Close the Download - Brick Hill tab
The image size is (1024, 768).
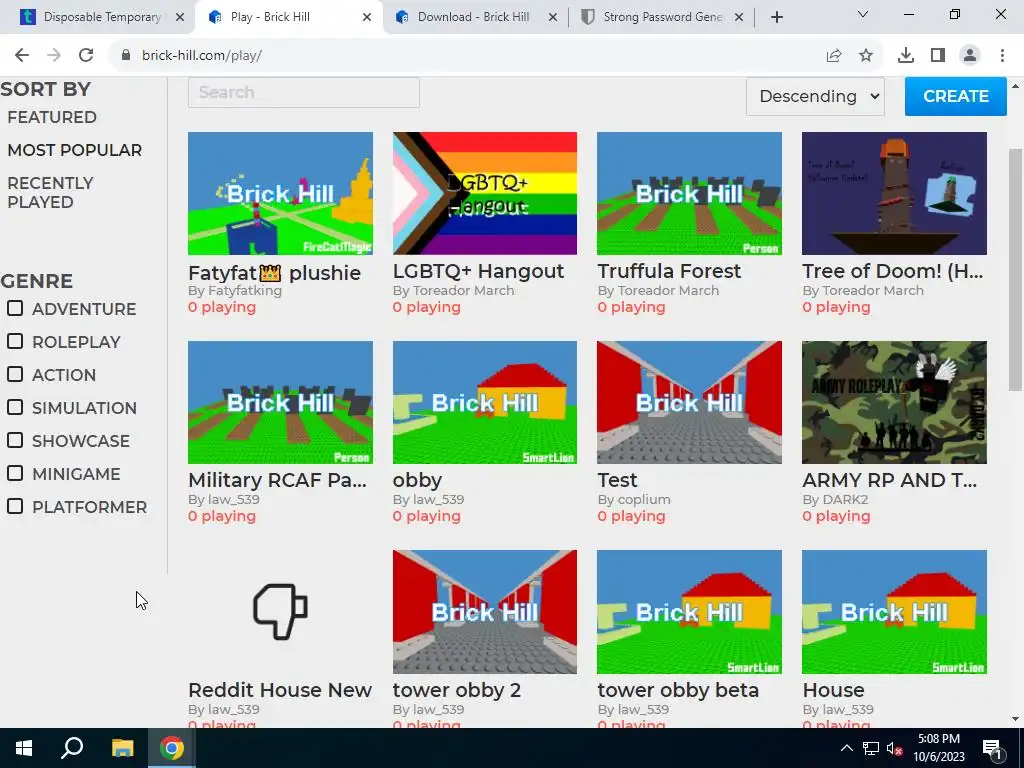tap(553, 17)
